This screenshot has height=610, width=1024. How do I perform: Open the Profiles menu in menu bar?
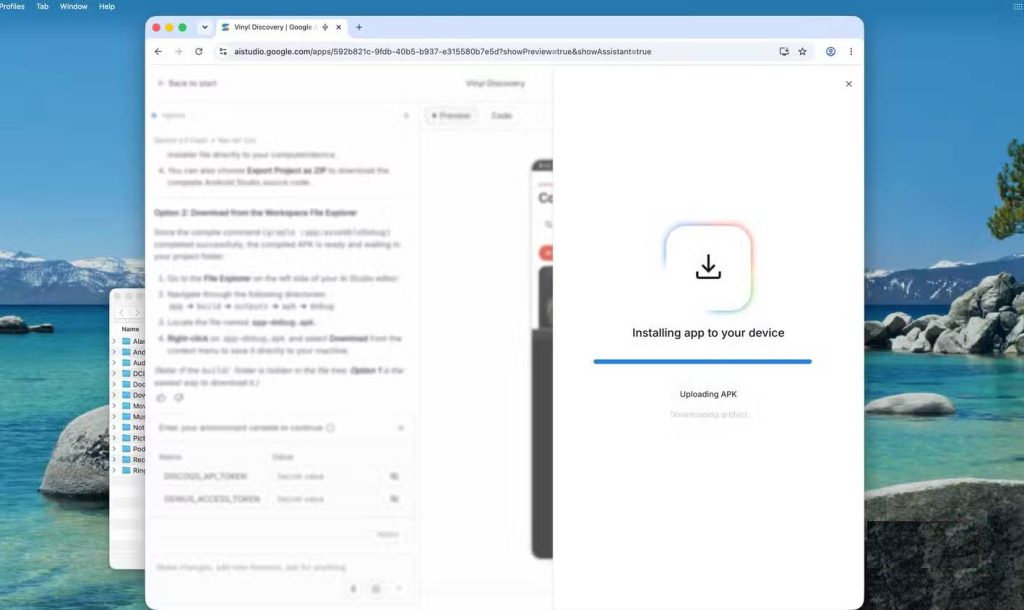(x=12, y=7)
